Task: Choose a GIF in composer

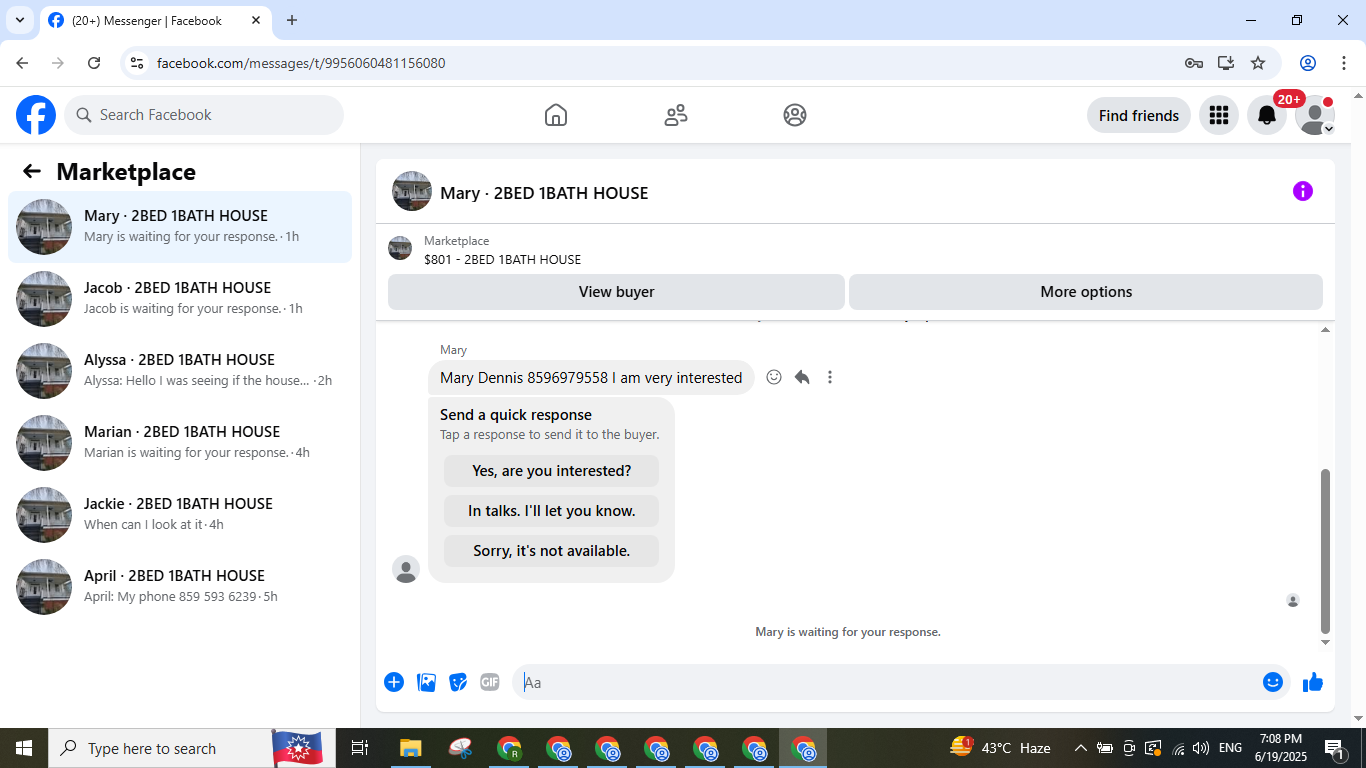Action: [x=489, y=682]
